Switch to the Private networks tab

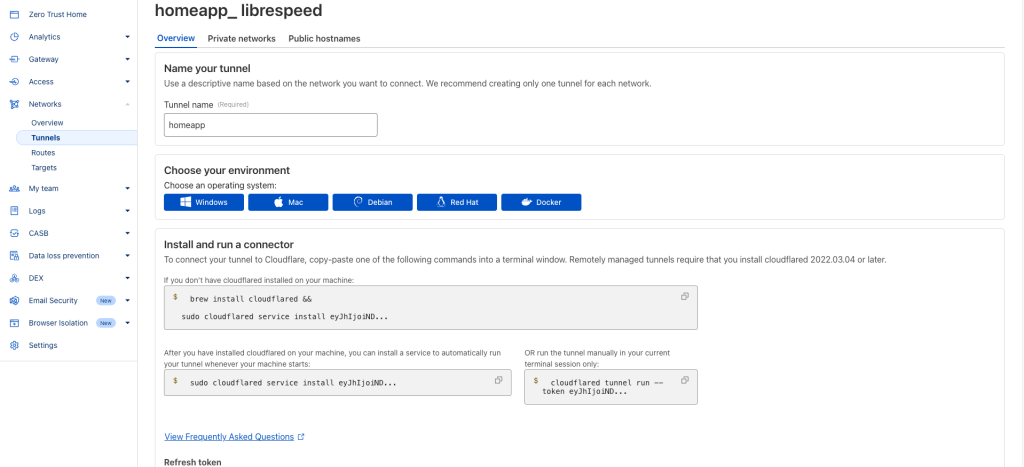tap(242, 39)
